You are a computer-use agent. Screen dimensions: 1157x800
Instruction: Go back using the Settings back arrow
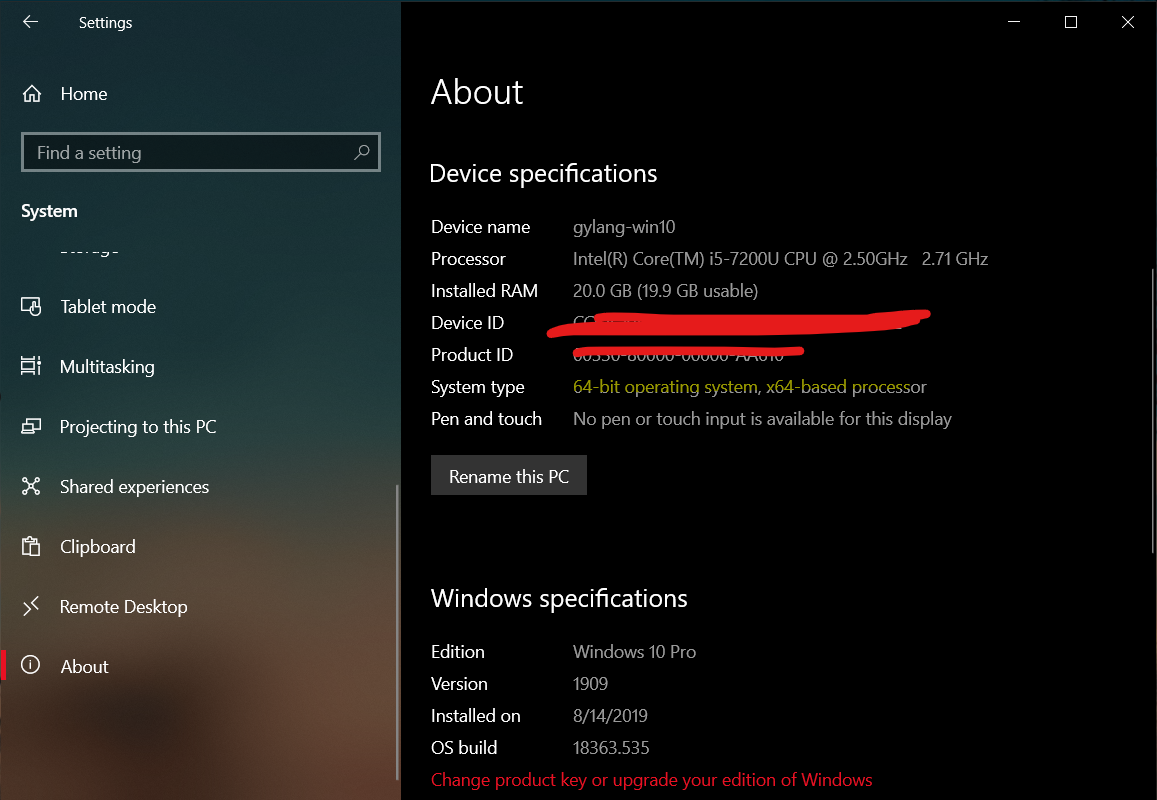[x=30, y=22]
